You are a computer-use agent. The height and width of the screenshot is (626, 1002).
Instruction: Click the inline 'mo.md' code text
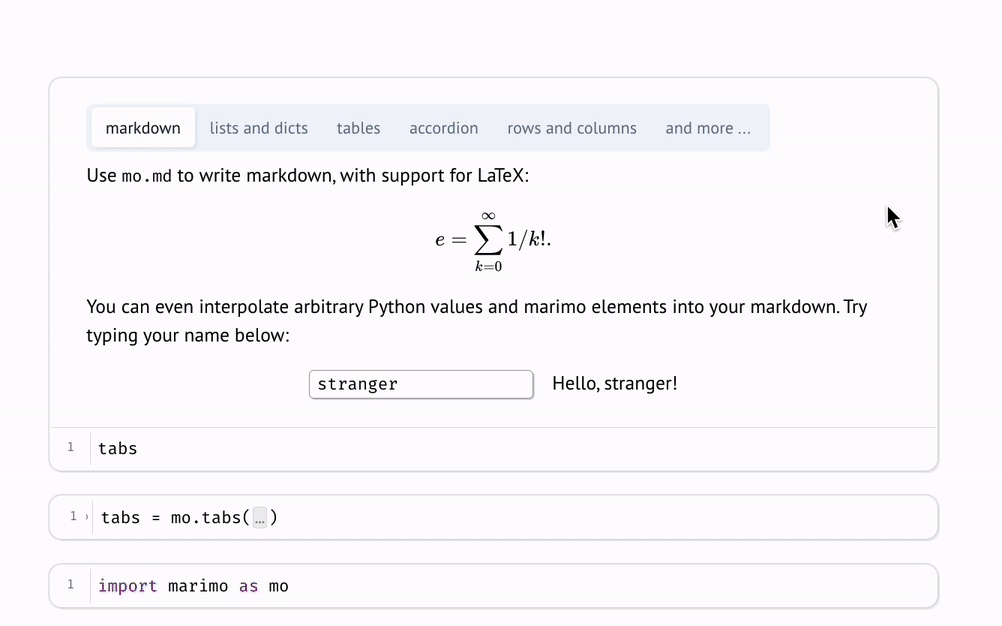click(147, 176)
